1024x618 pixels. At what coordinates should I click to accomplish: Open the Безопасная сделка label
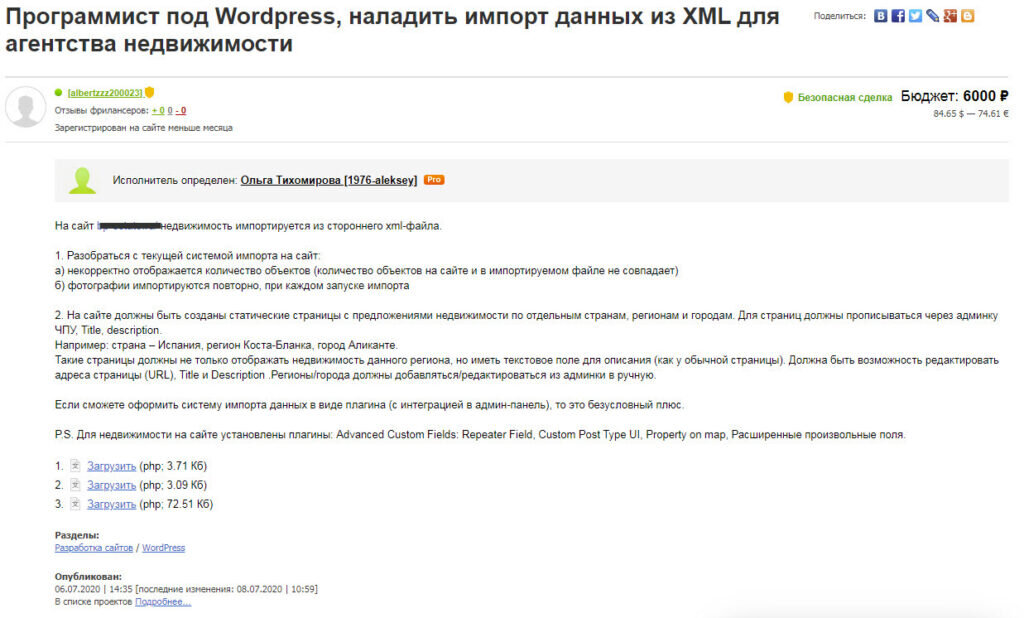tap(844, 97)
